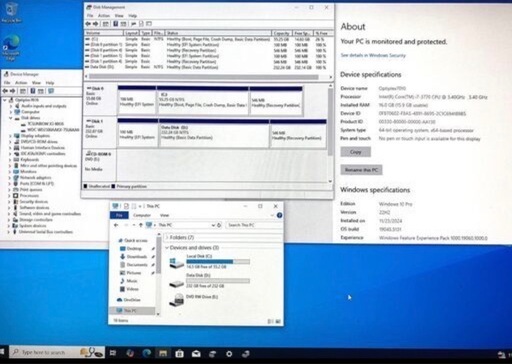This screenshot has width=512, height=364.
Task: Expand the Folders (7) group in This PC
Action: point(167,237)
